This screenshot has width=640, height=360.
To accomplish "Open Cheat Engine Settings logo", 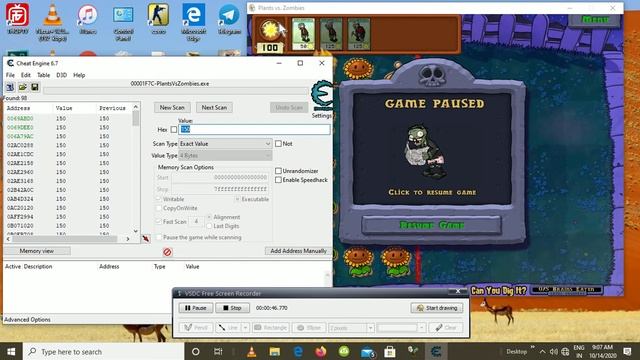I will 322,96.
